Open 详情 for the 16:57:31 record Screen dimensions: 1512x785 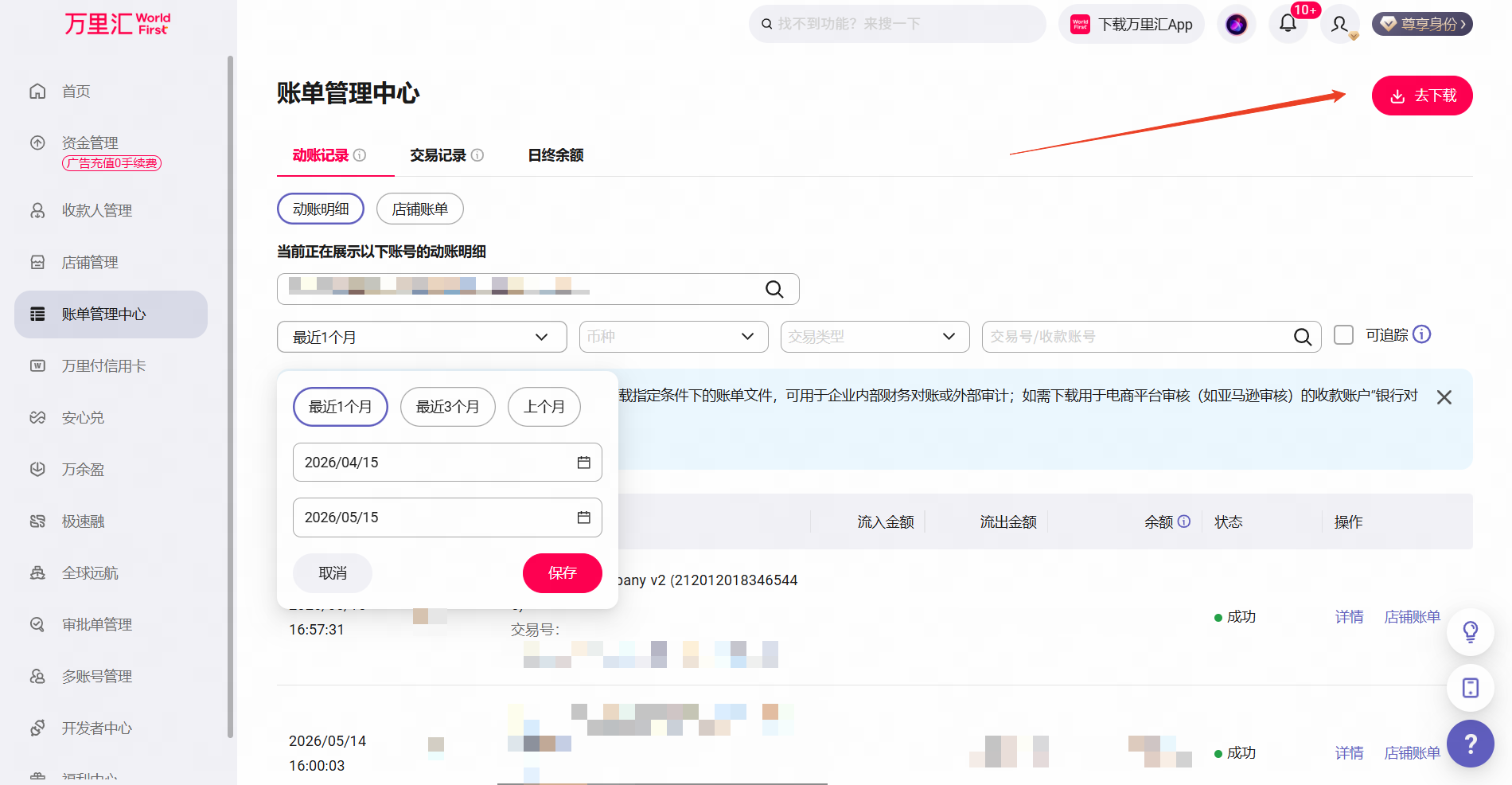(x=1350, y=617)
